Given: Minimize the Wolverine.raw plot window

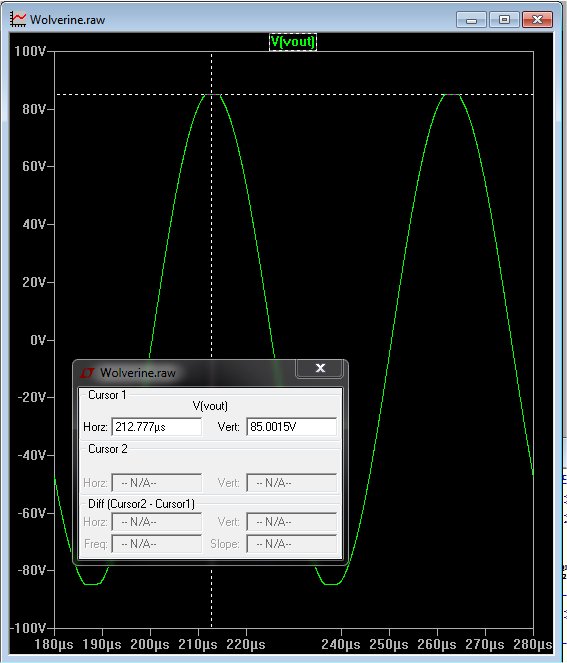Looking at the screenshot, I should click(x=471, y=20).
